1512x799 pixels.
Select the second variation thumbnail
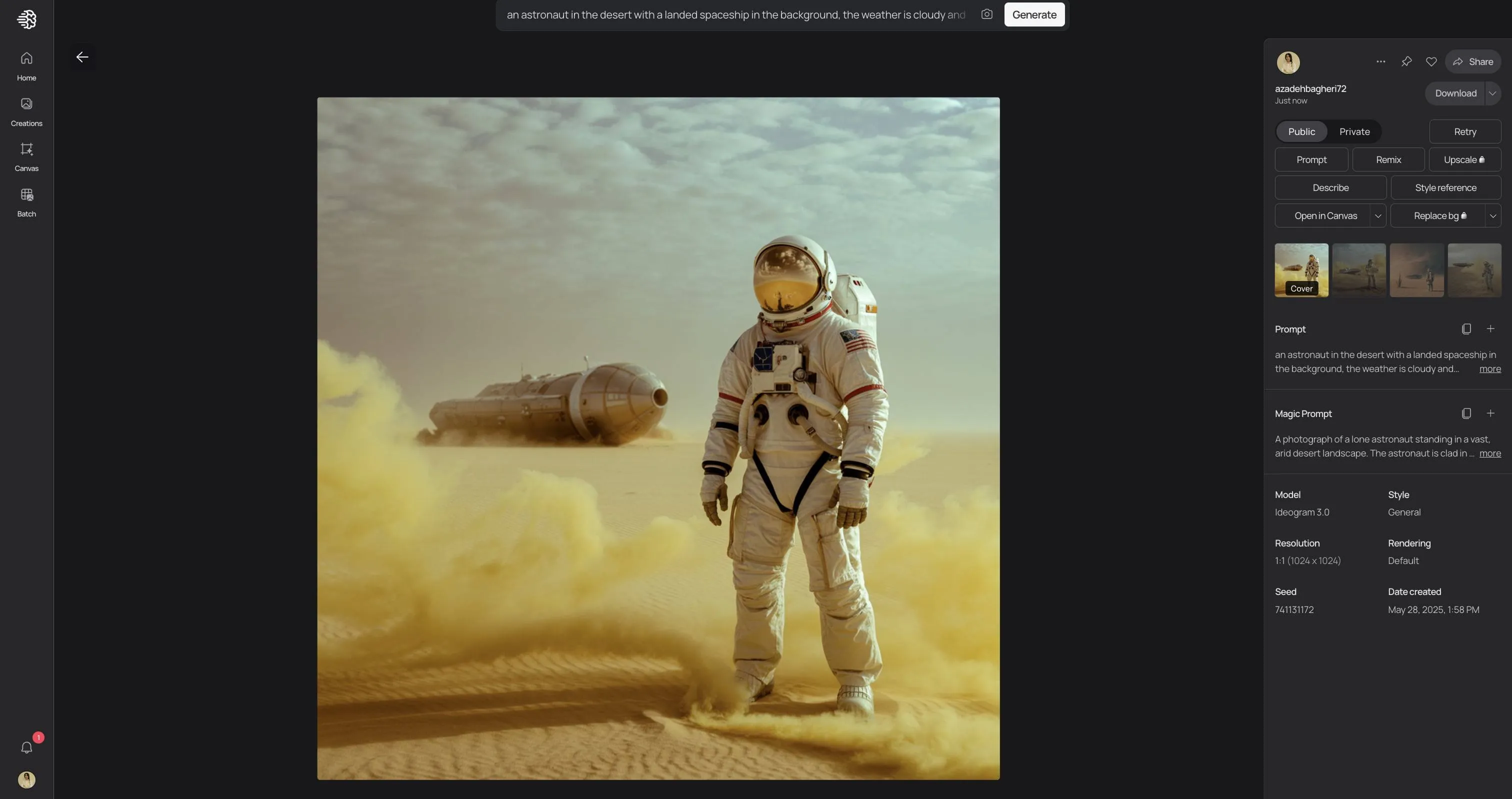(x=1359, y=270)
